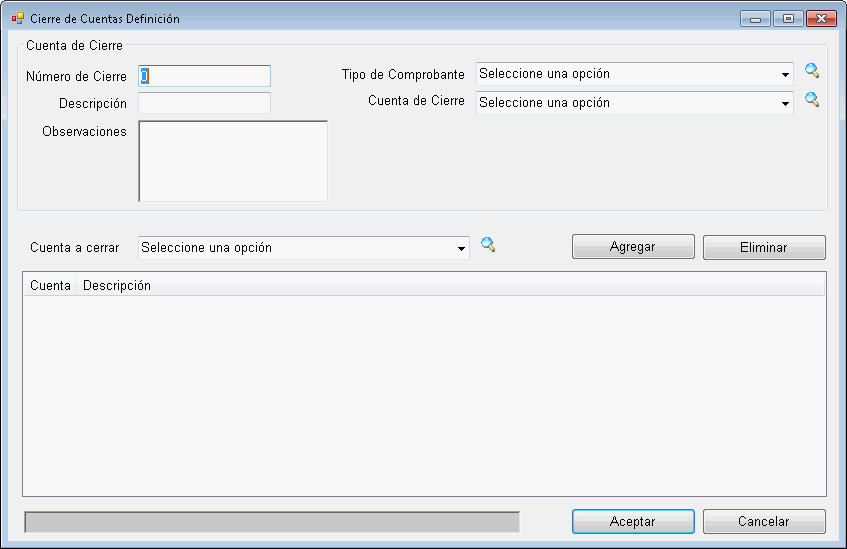
Task: Click the Cancelar button
Action: click(764, 522)
